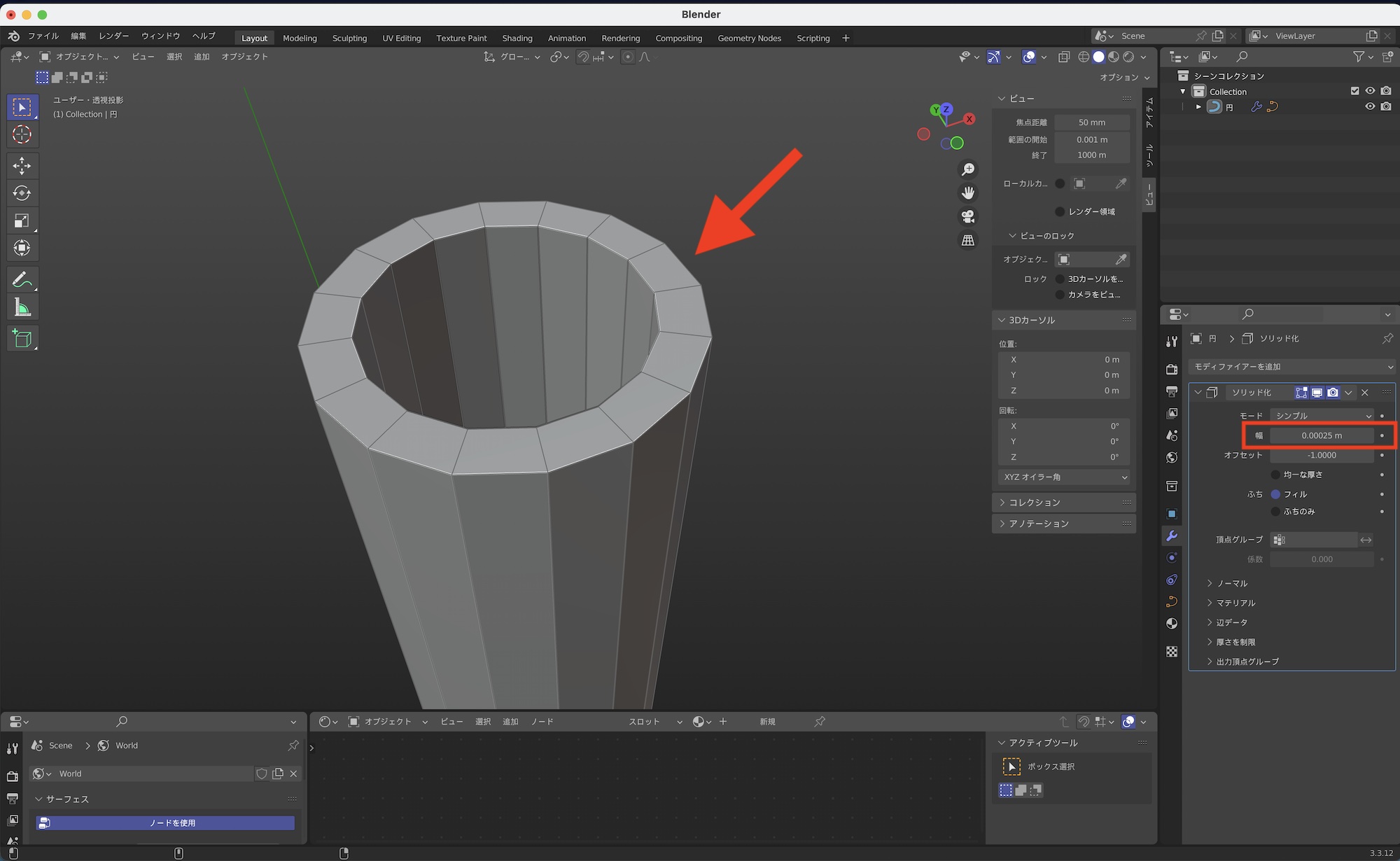The width and height of the screenshot is (1400, 861).
Task: Select the Scale tool
Action: point(22,221)
